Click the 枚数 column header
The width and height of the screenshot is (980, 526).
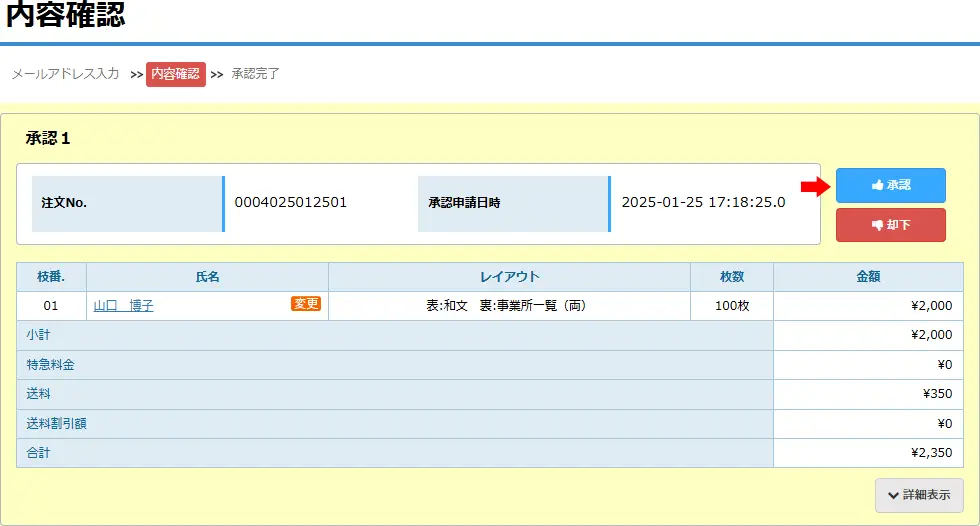pos(731,277)
